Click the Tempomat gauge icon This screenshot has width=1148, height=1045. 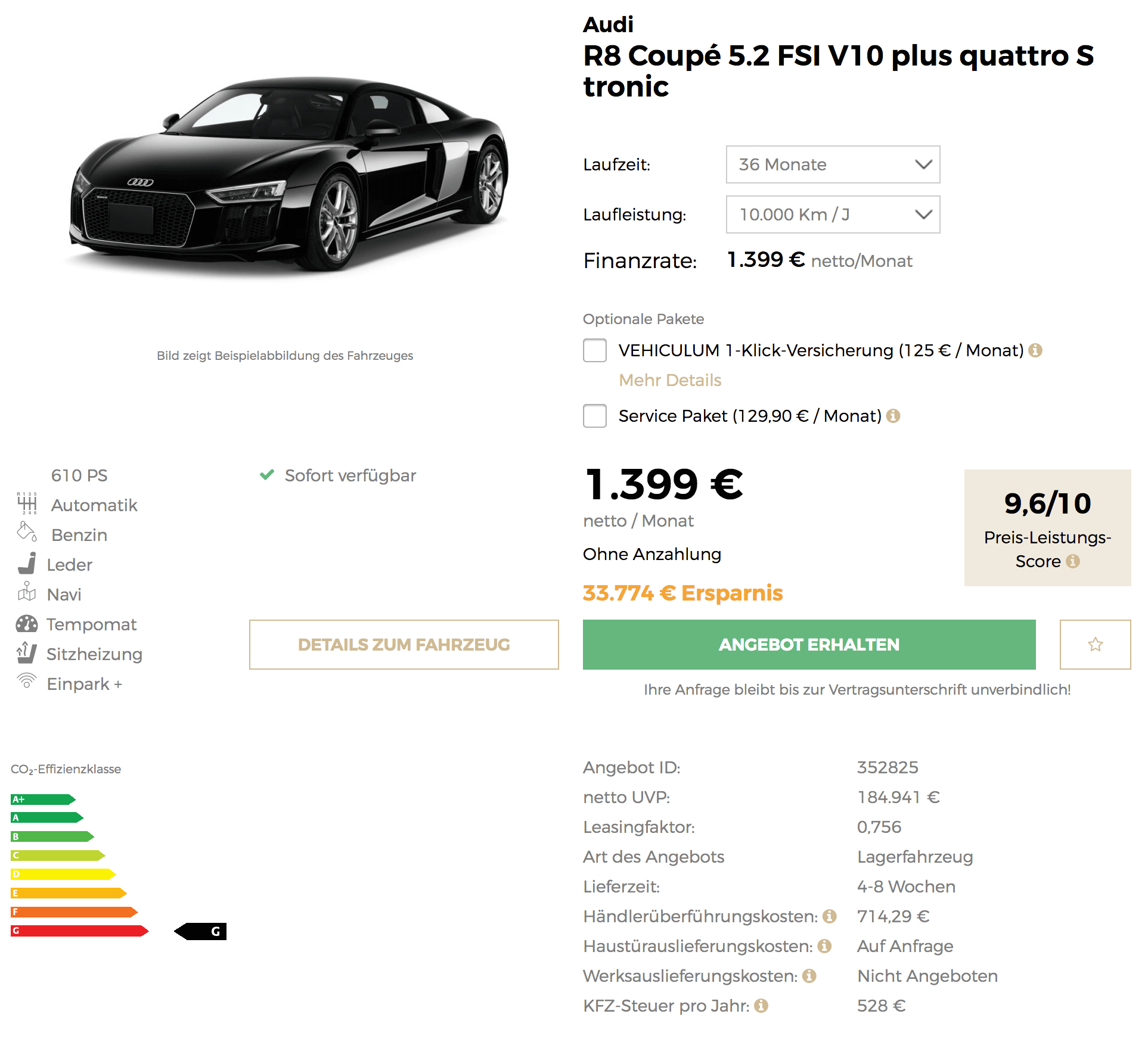click(x=27, y=624)
